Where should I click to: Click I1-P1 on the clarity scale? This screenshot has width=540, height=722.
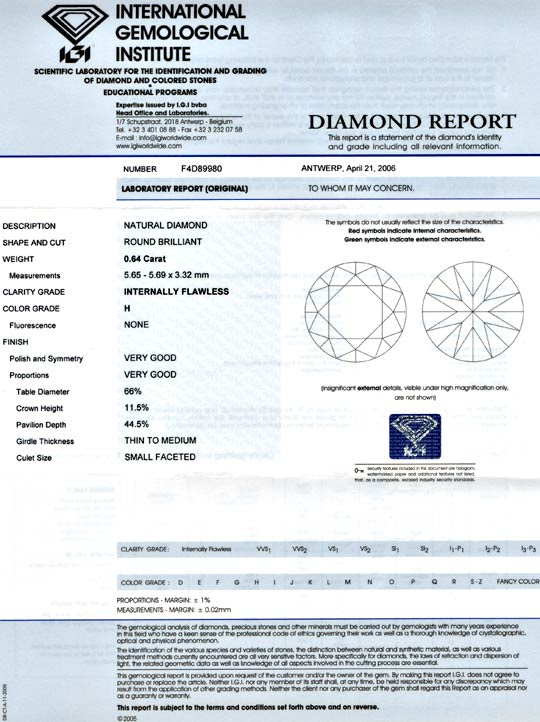457,549
